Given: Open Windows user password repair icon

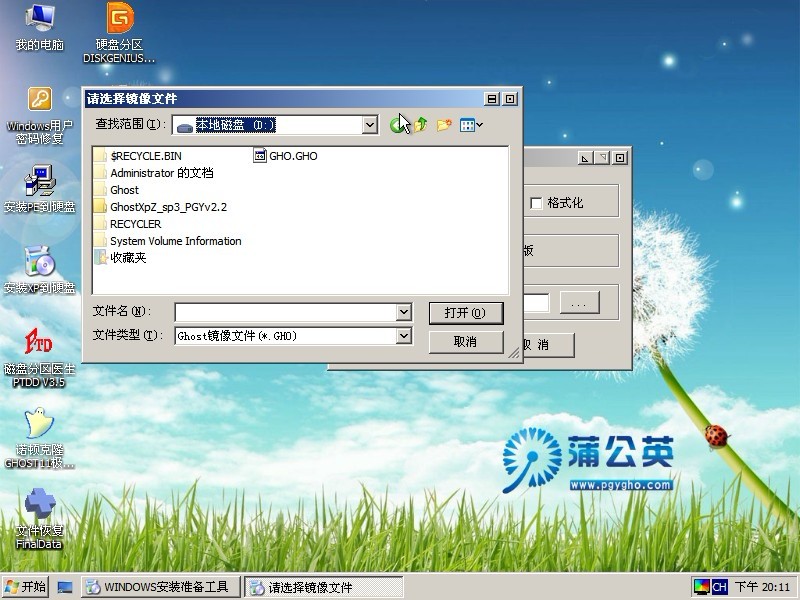Looking at the screenshot, I should (x=40, y=115).
